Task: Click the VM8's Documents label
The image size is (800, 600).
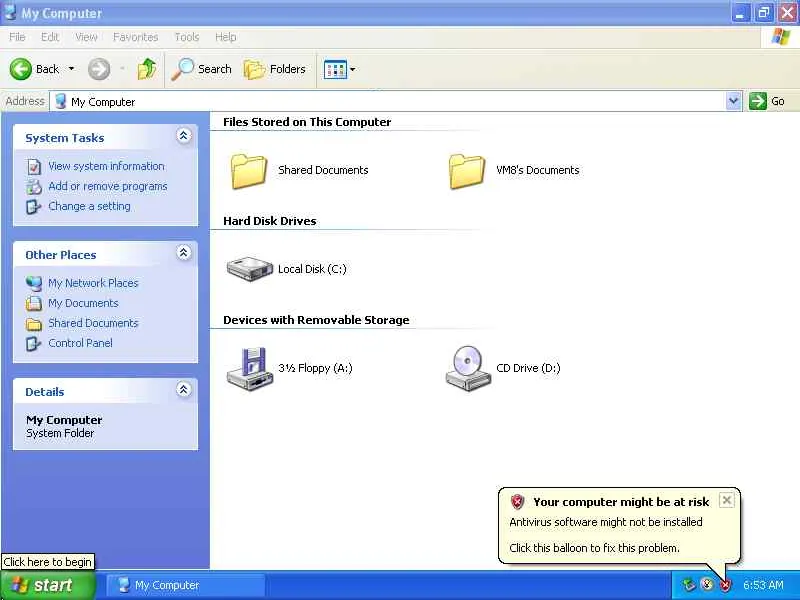Action: [x=538, y=170]
